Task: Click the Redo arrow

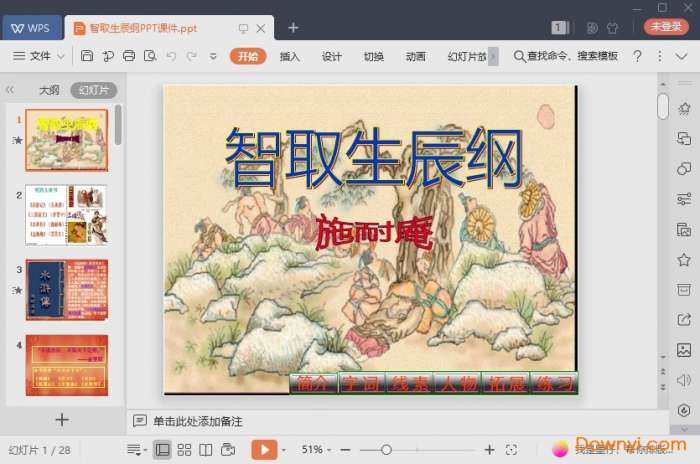Action: 192,56
